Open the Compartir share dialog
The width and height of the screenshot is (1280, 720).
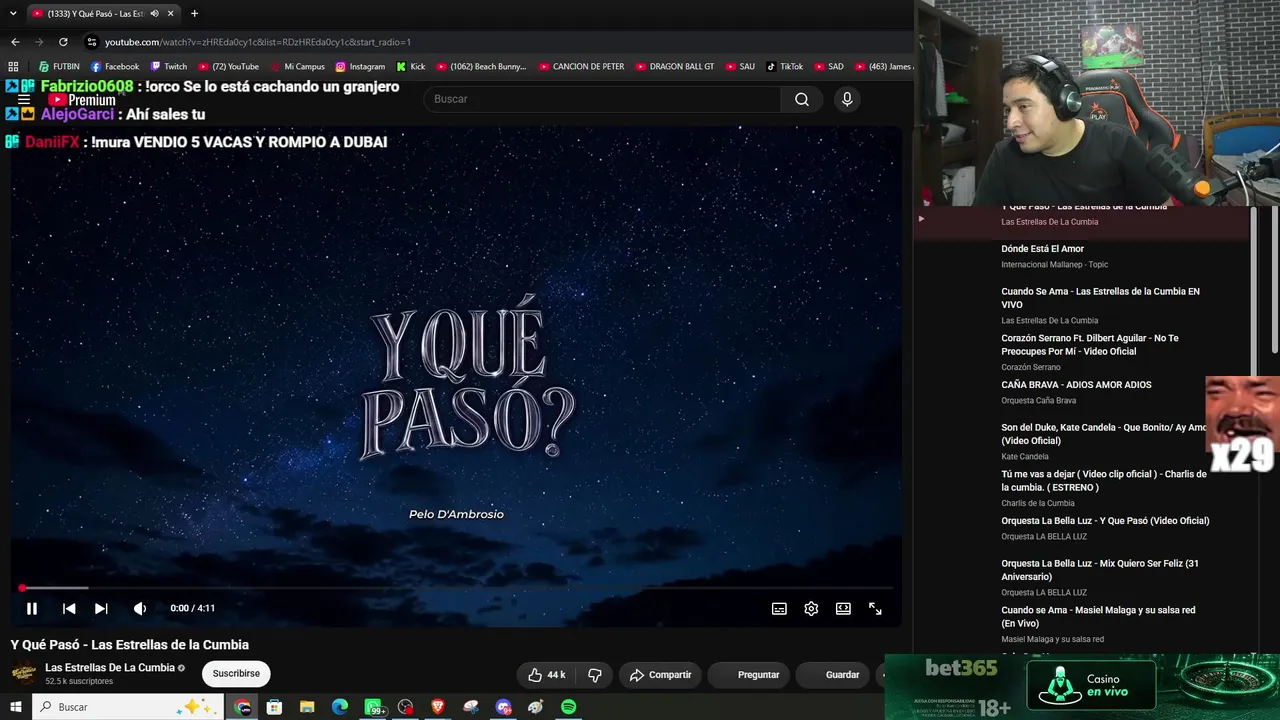coord(660,675)
